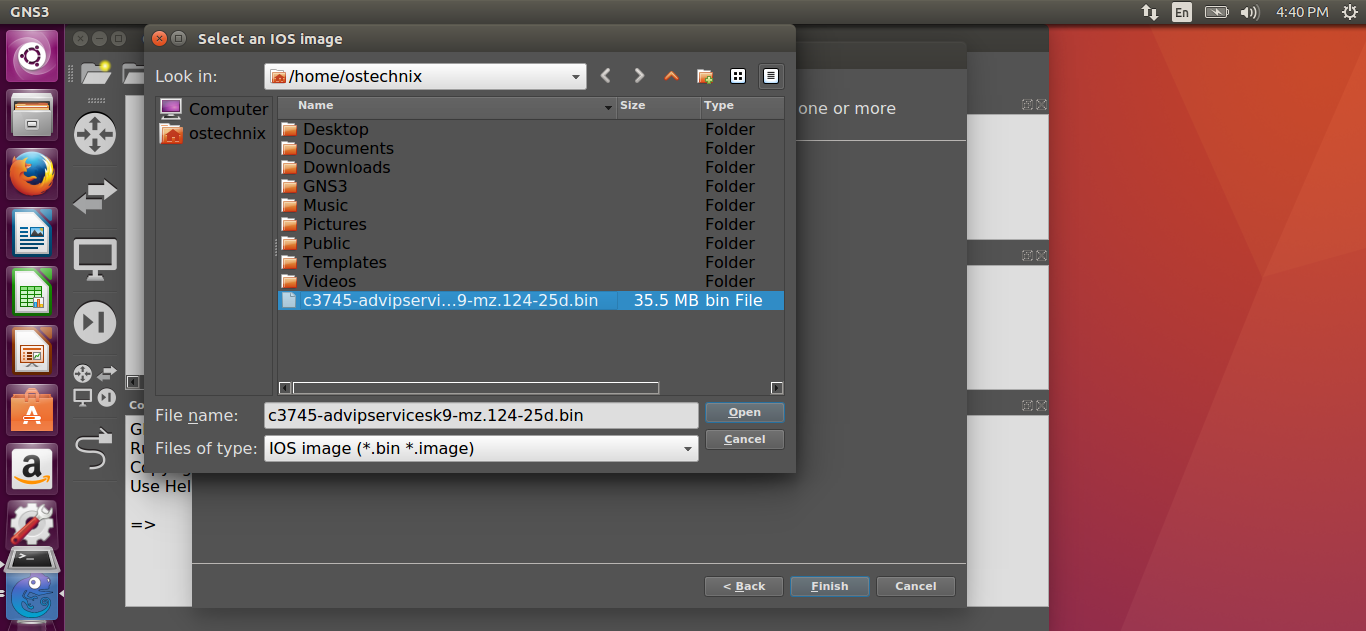Select the Downloads folder
The height and width of the screenshot is (631, 1366).
[530, 167]
